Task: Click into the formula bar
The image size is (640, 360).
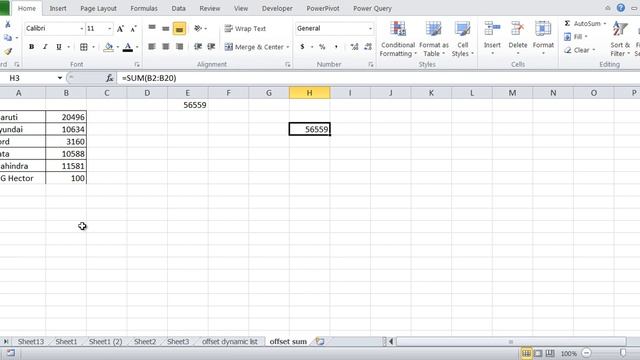Action: 378,78
